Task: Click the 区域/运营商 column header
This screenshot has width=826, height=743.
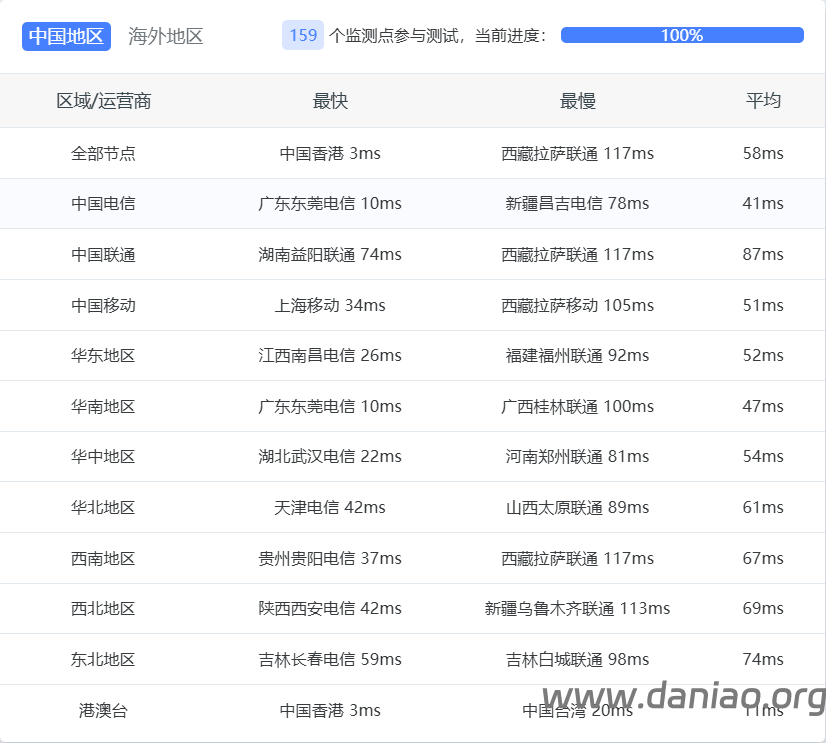Action: point(104,101)
